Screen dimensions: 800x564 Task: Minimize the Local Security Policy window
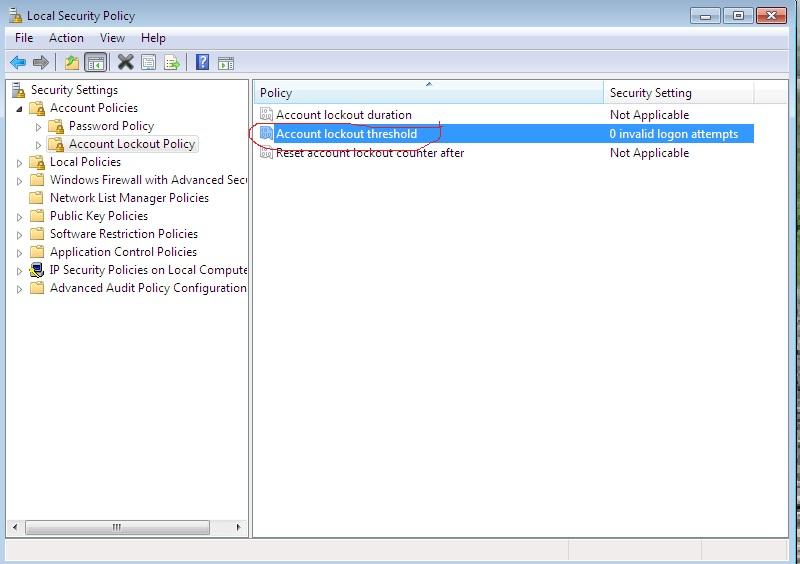click(705, 16)
